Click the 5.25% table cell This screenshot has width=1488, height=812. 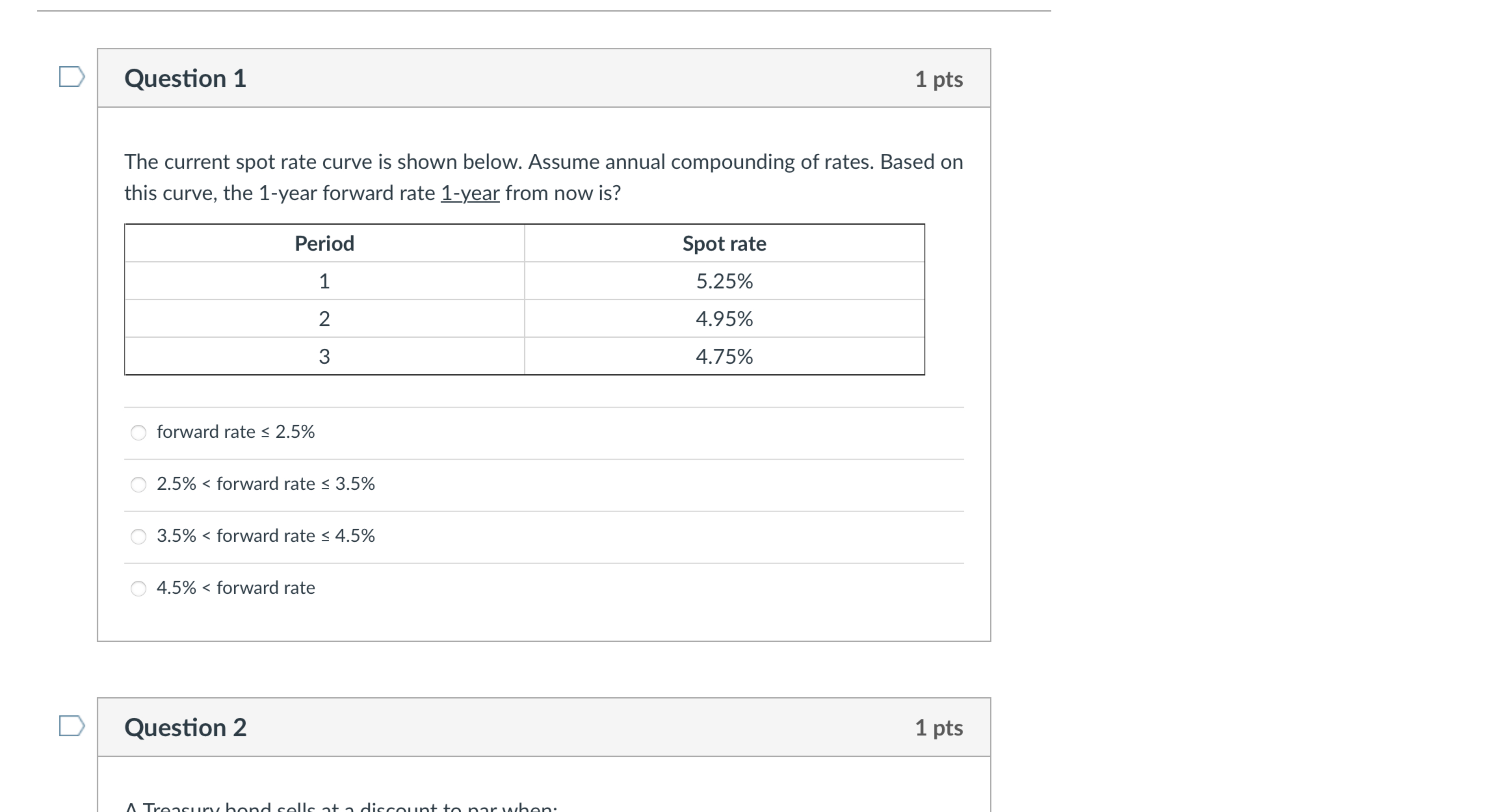[724, 281]
